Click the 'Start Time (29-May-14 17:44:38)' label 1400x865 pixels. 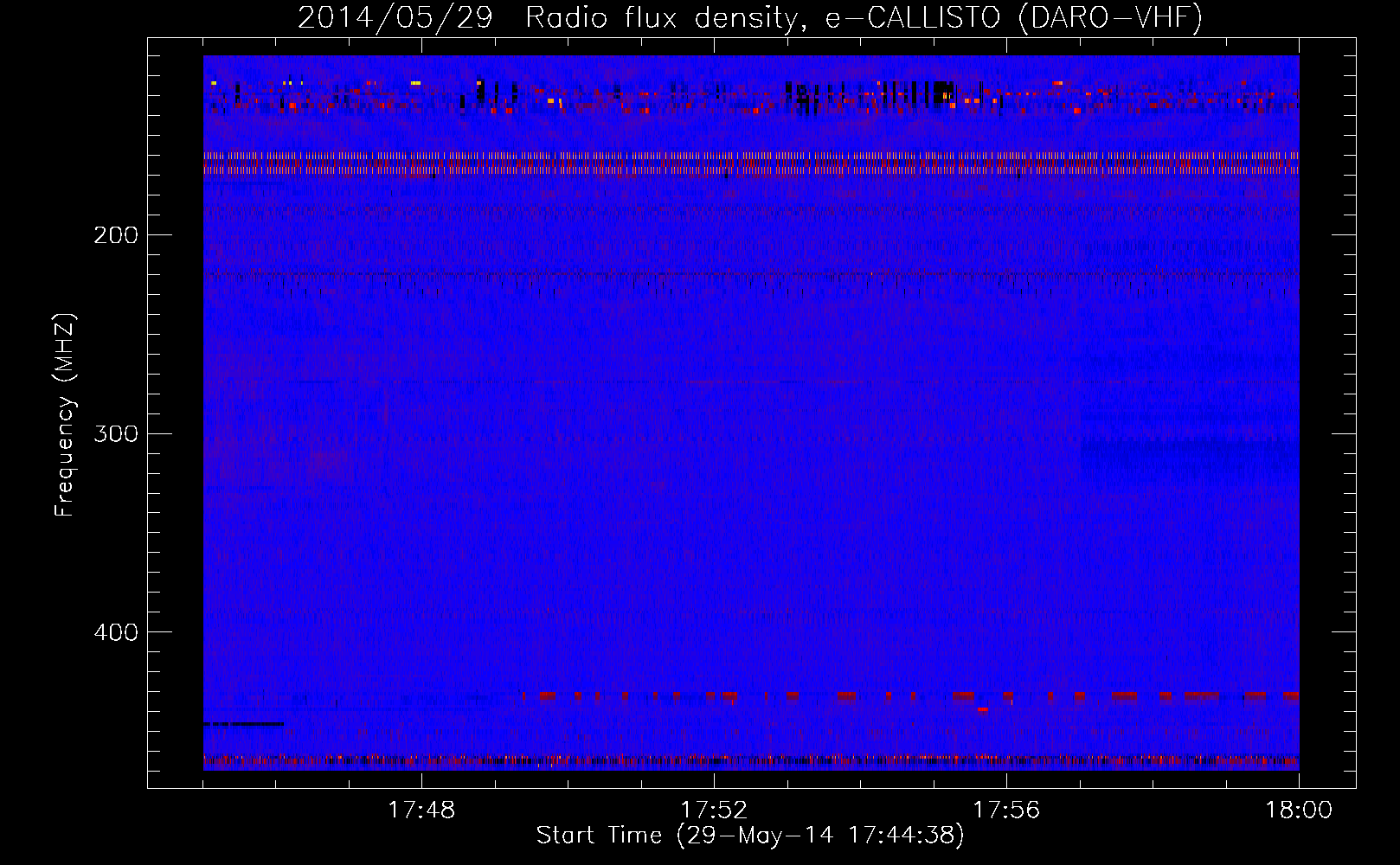click(750, 836)
